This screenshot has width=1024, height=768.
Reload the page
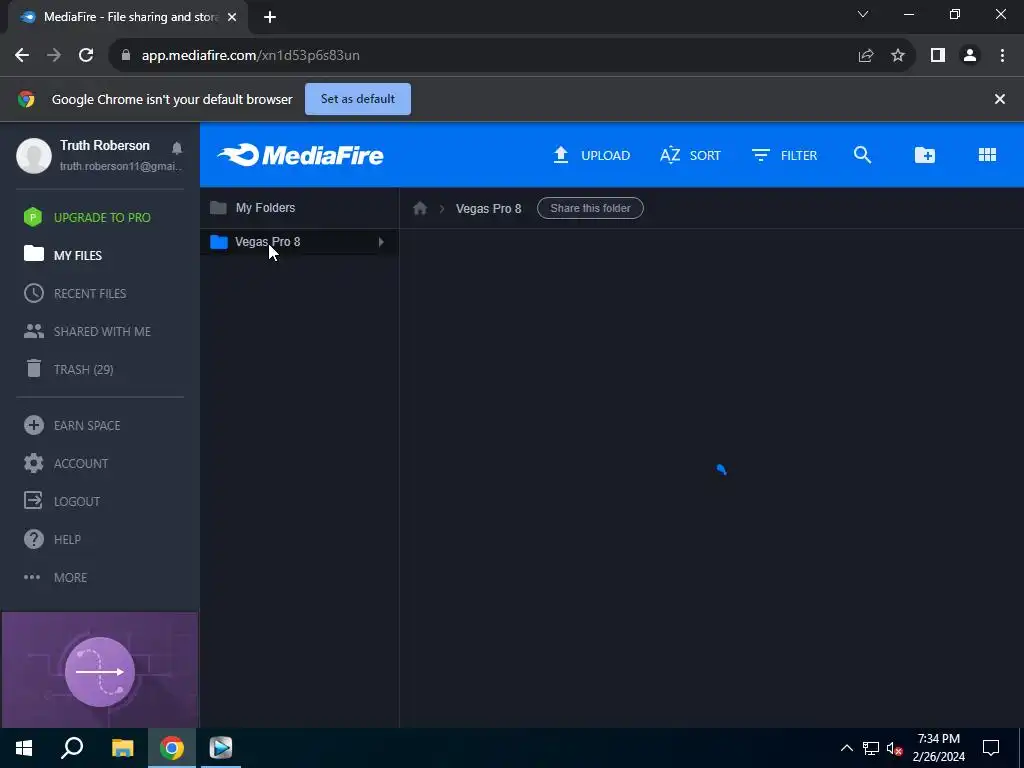(x=86, y=55)
